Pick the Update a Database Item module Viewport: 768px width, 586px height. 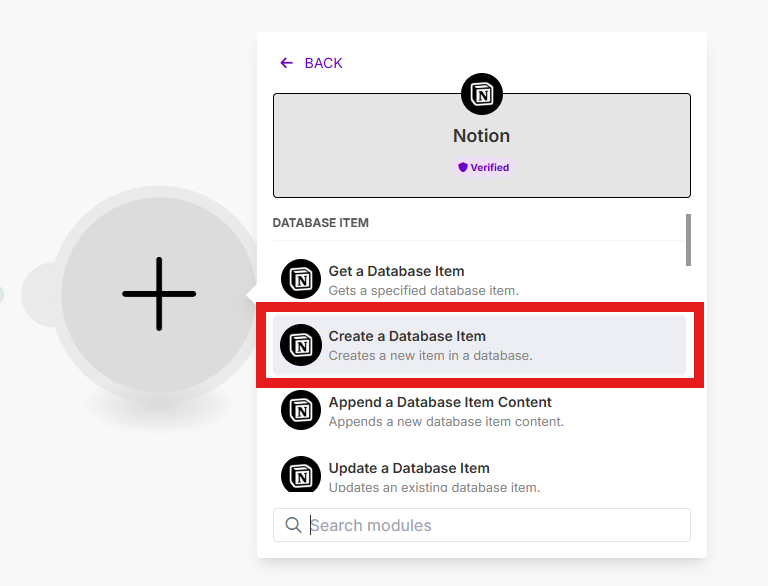click(479, 474)
